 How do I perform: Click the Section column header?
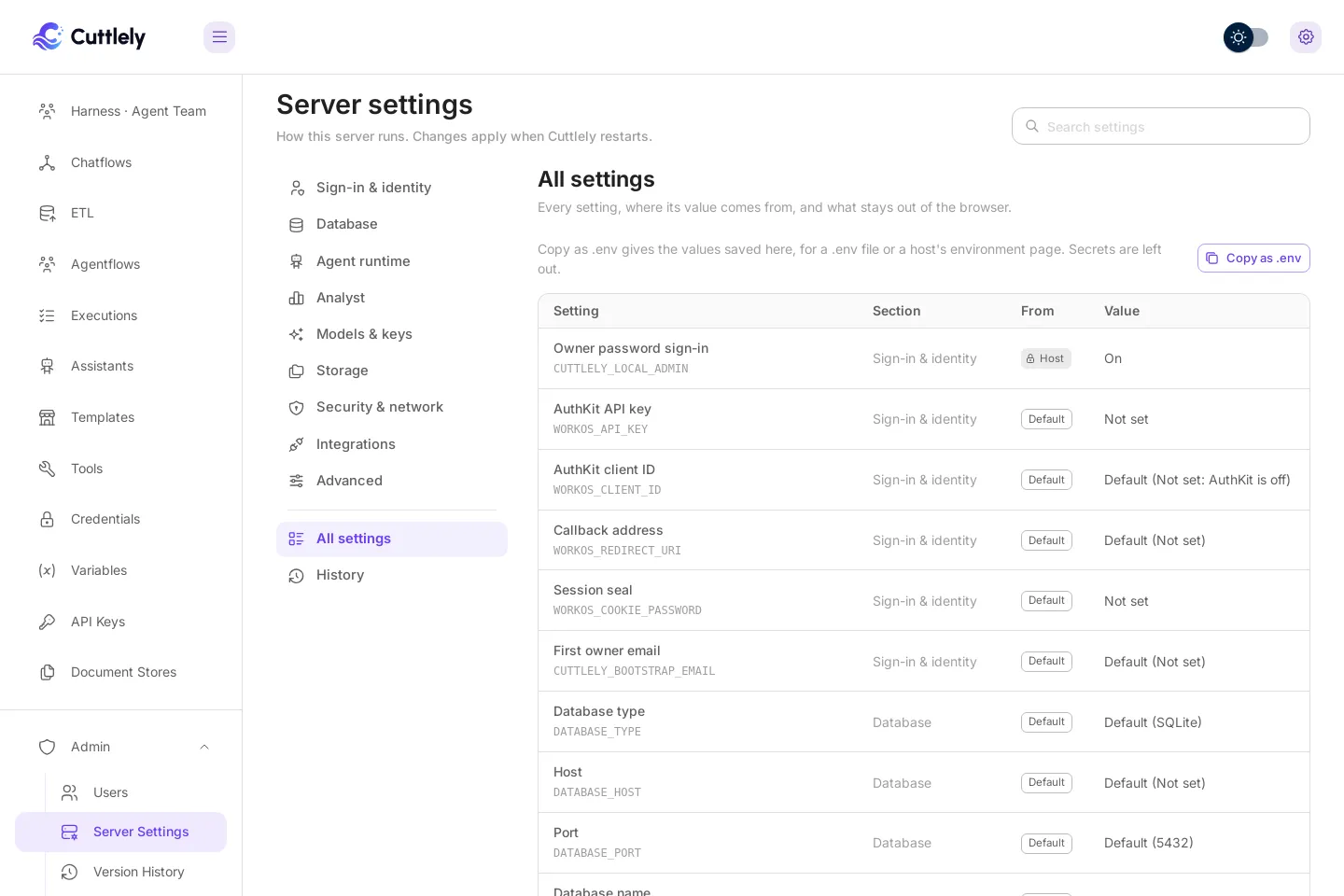(896, 311)
